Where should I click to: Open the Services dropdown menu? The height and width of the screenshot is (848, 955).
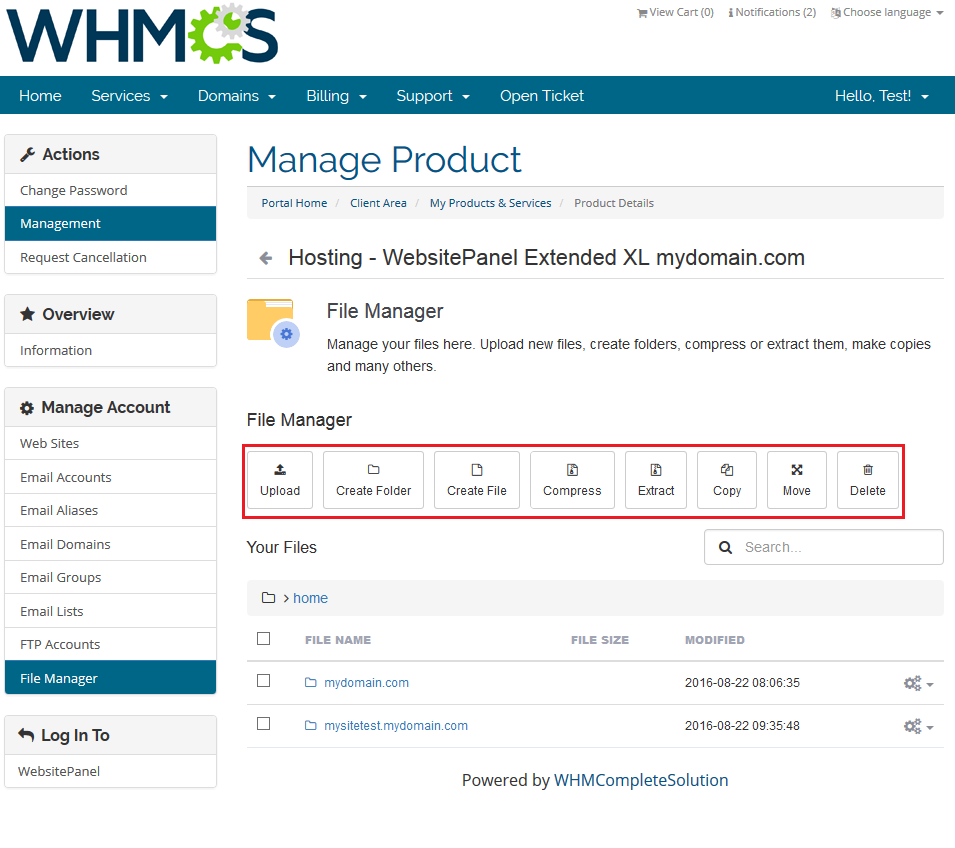[129, 96]
